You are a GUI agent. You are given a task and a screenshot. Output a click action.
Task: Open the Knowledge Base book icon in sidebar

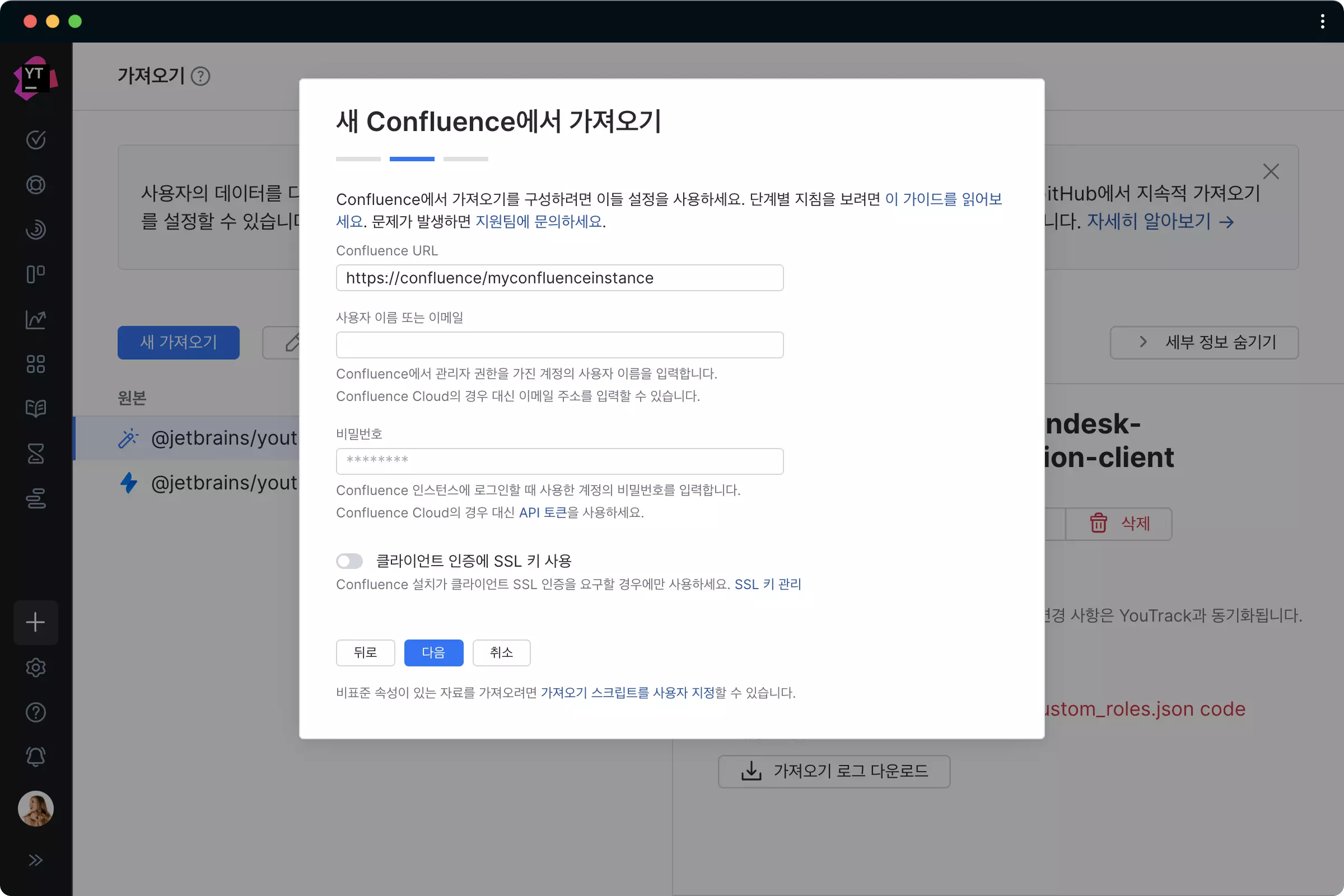(x=36, y=408)
